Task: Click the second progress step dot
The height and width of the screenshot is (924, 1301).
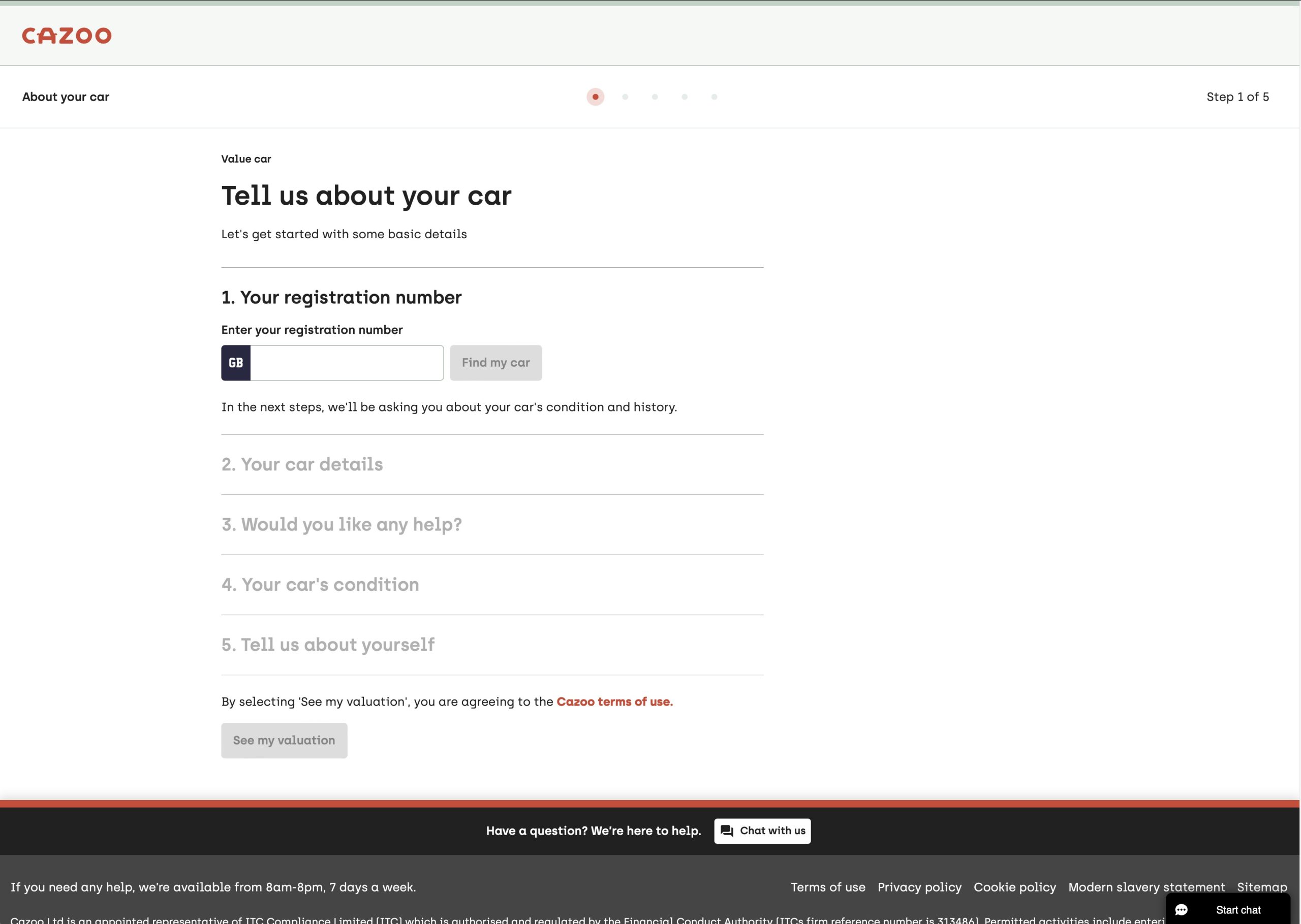Action: [x=625, y=97]
